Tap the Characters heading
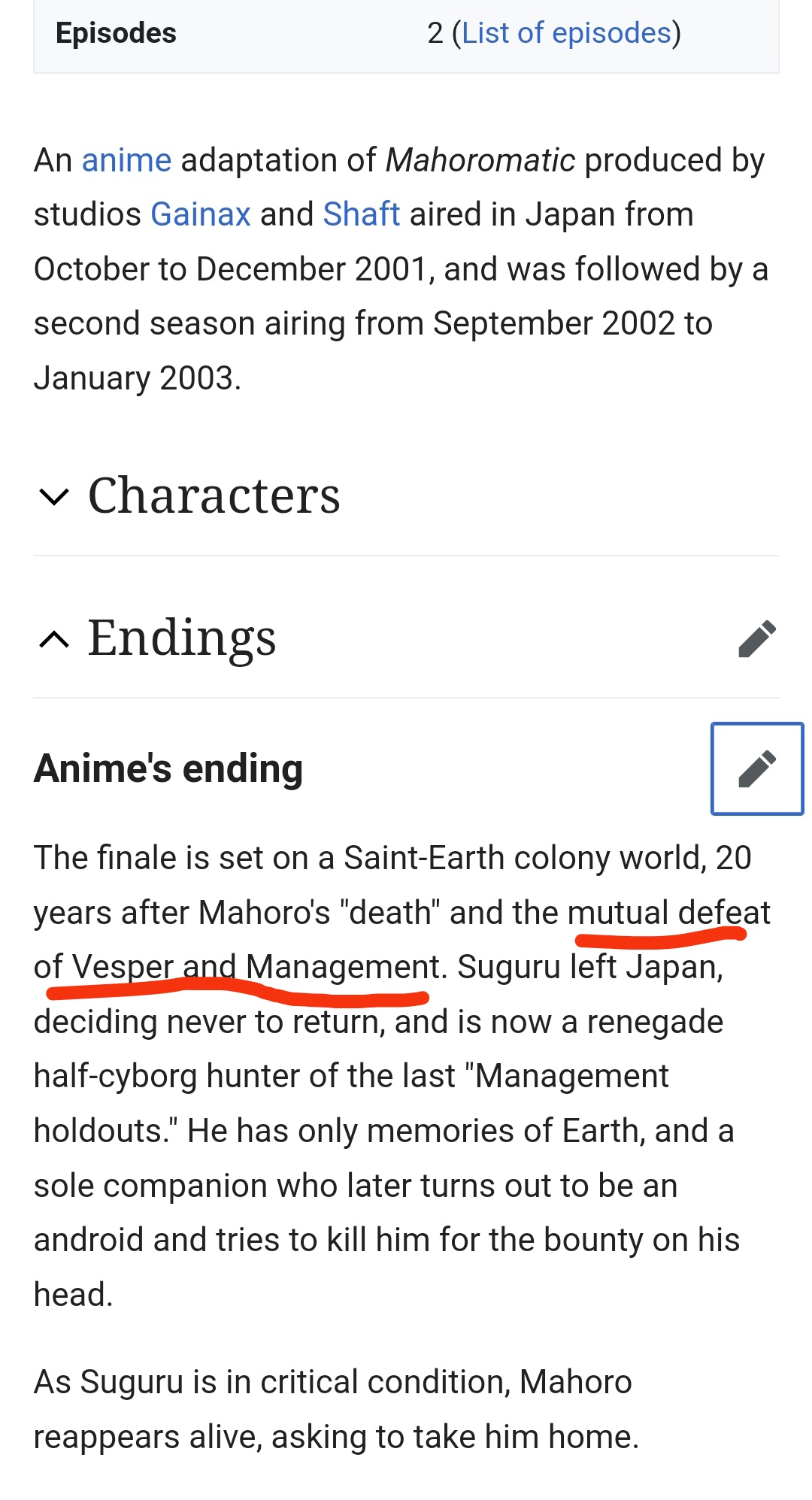 tap(214, 495)
